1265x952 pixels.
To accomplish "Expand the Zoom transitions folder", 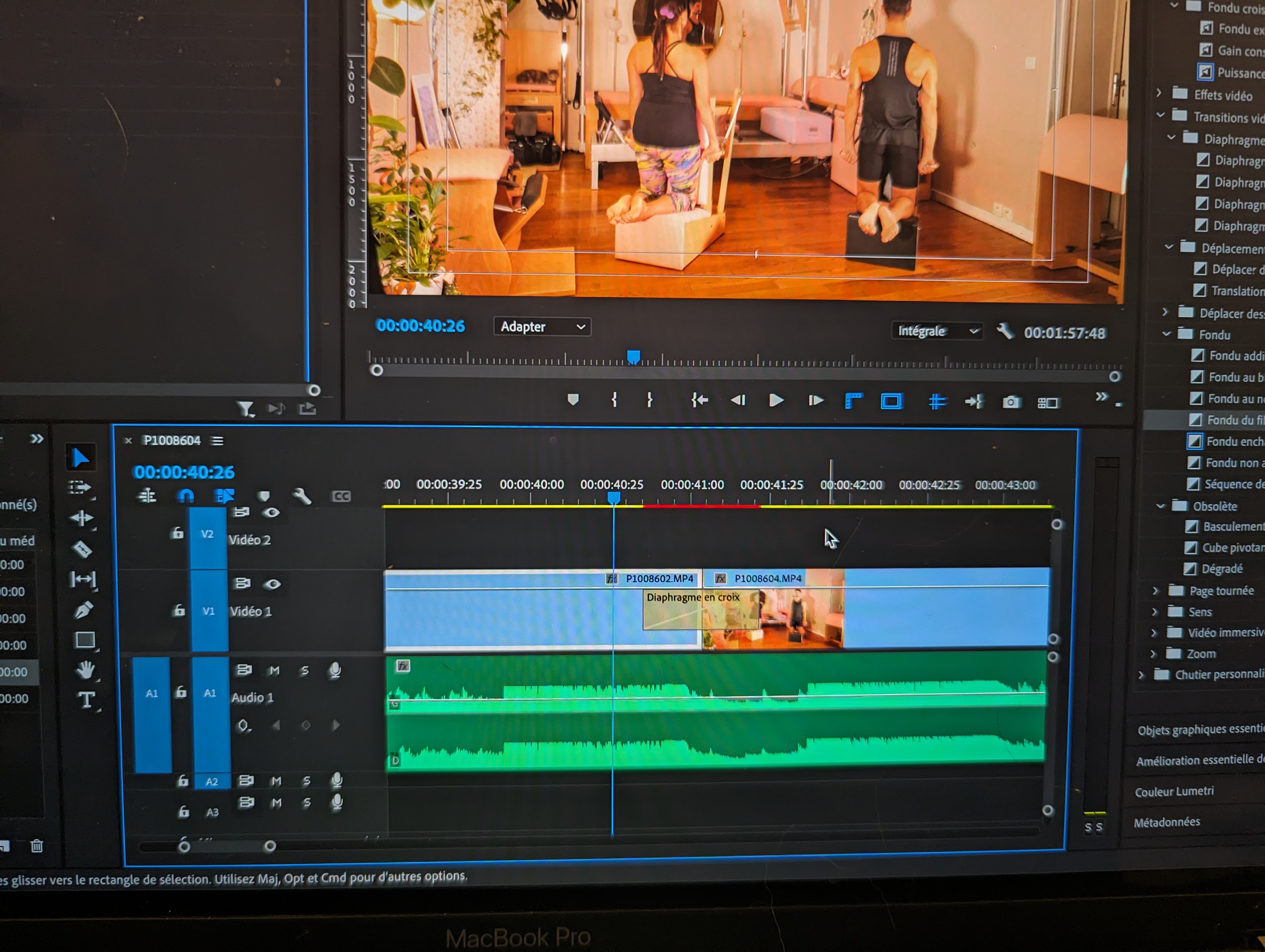I will tap(1153, 654).
